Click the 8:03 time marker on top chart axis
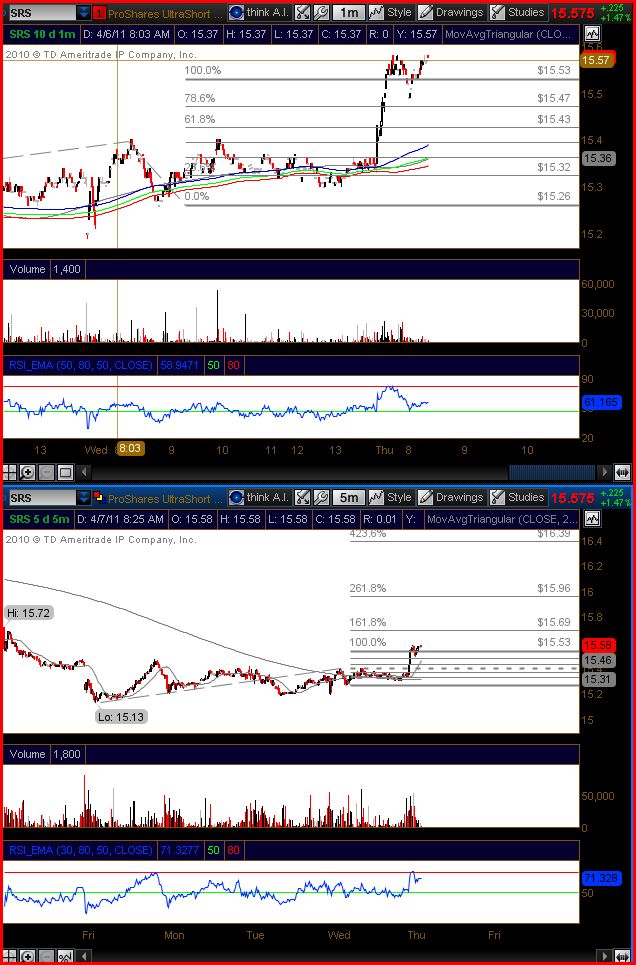Screen dimensions: 636x965 click(131, 449)
